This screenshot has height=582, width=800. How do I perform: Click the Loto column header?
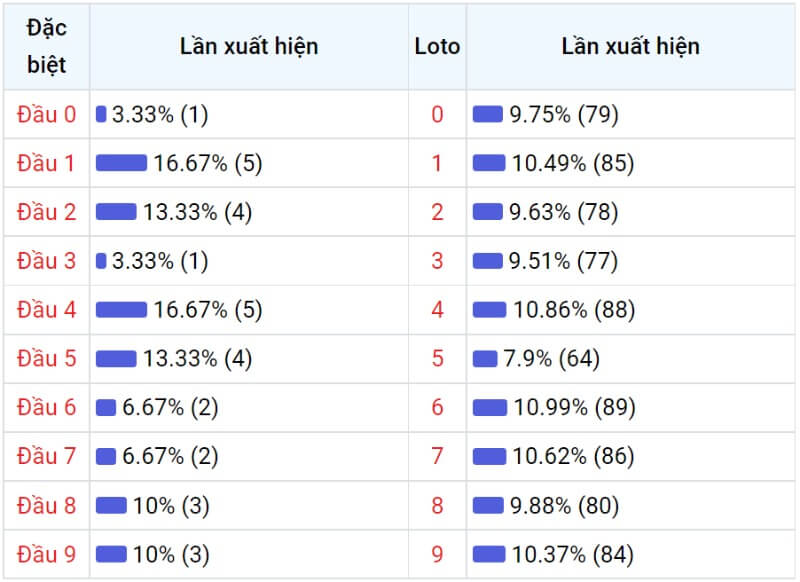click(x=437, y=46)
